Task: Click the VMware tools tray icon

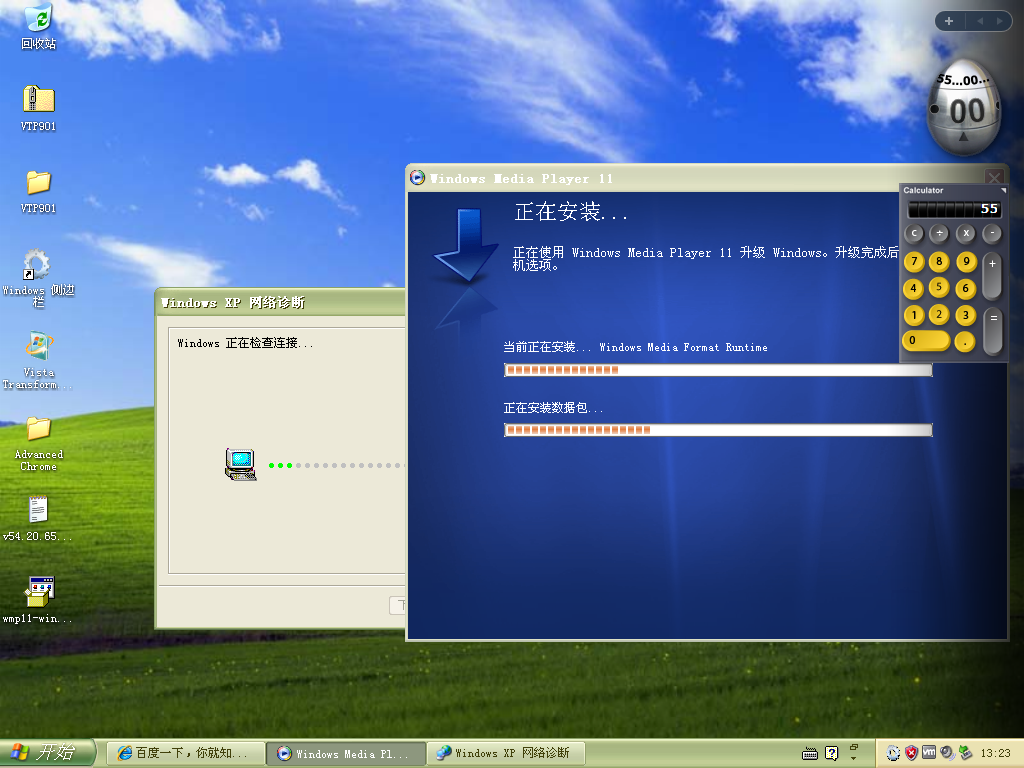Action: click(x=928, y=752)
